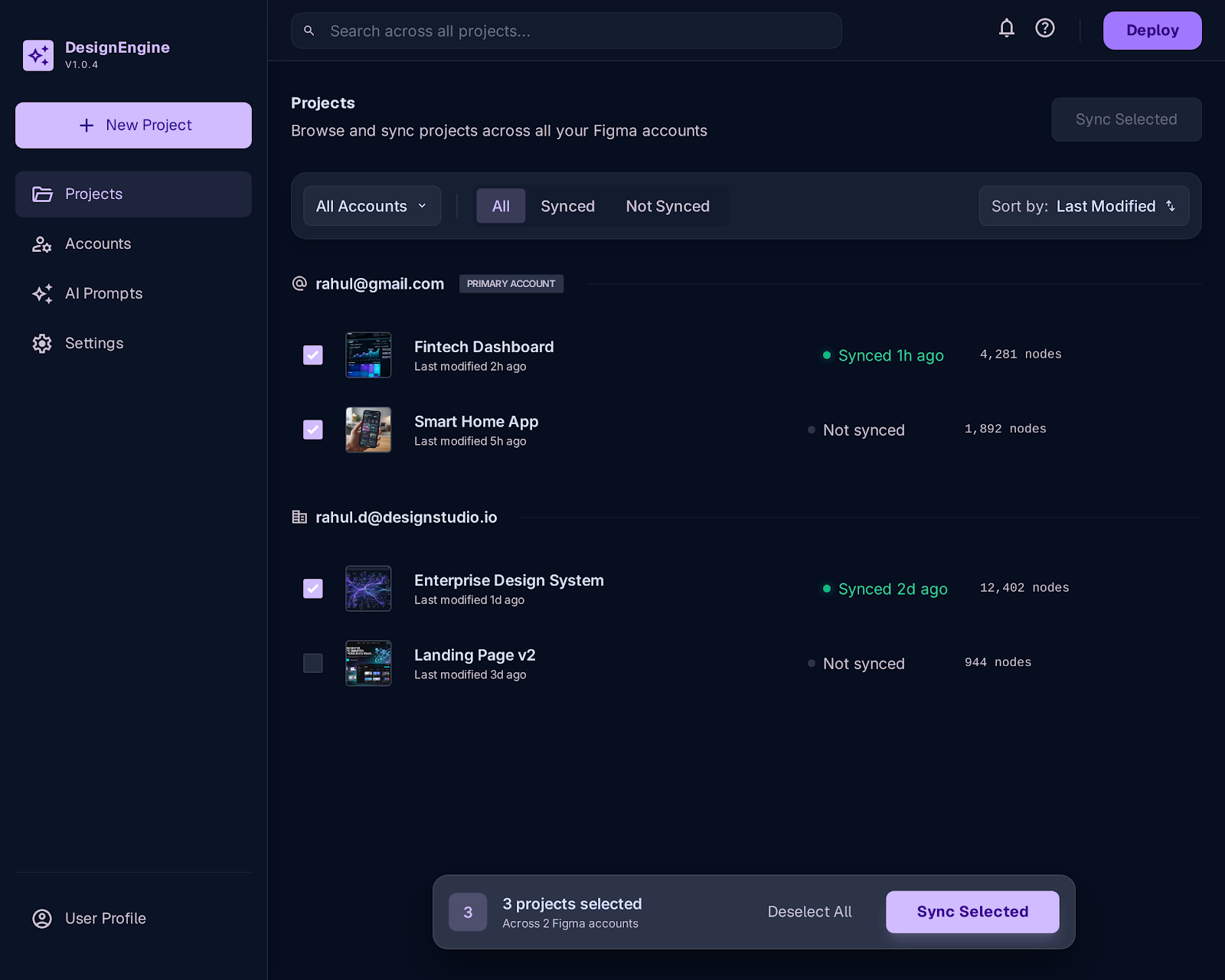Click Not synced status for Smart Home App
1225x980 pixels.
856,430
